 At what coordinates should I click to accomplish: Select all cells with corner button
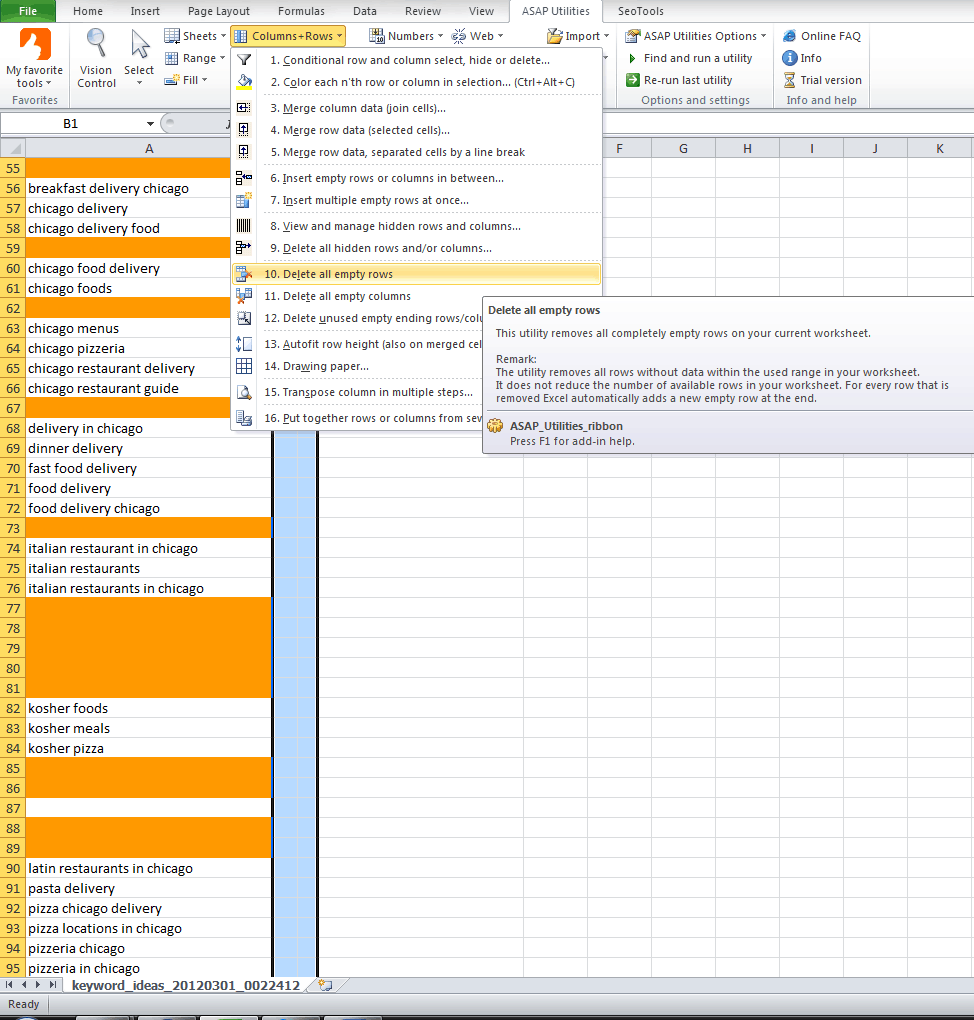tap(12, 148)
